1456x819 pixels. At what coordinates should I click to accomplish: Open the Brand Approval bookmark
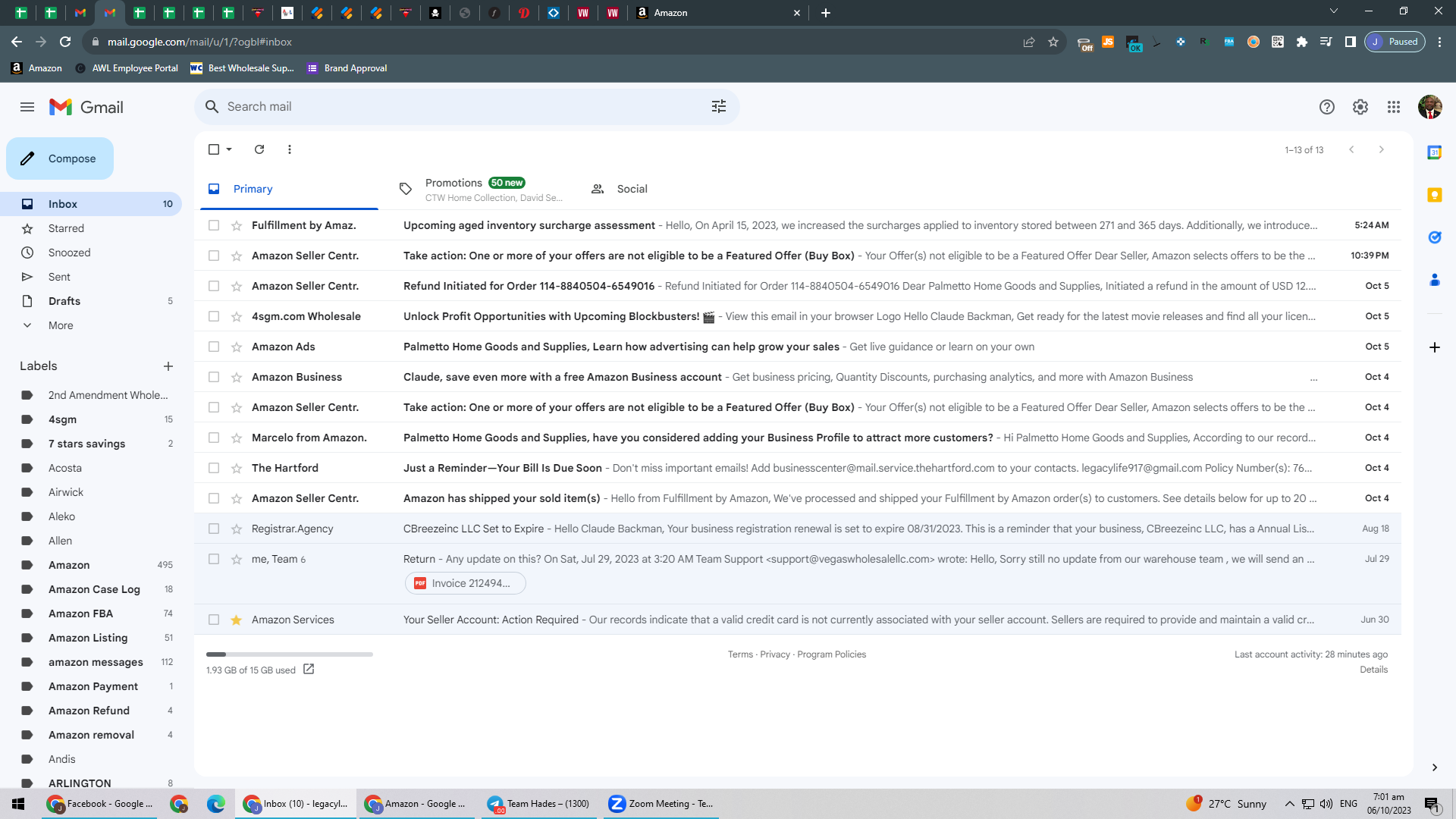(x=347, y=68)
